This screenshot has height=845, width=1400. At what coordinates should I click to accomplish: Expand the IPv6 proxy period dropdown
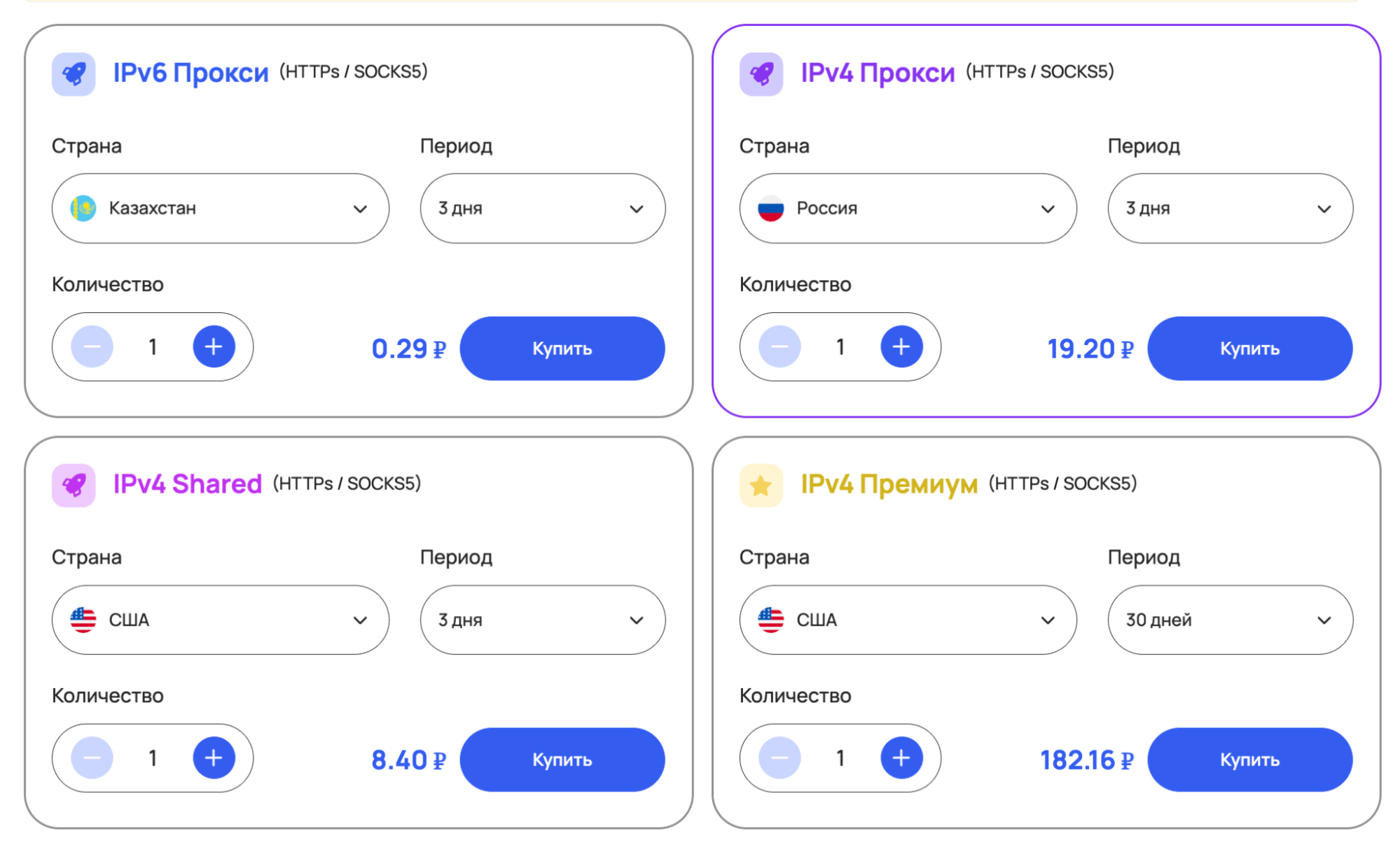tap(542, 209)
